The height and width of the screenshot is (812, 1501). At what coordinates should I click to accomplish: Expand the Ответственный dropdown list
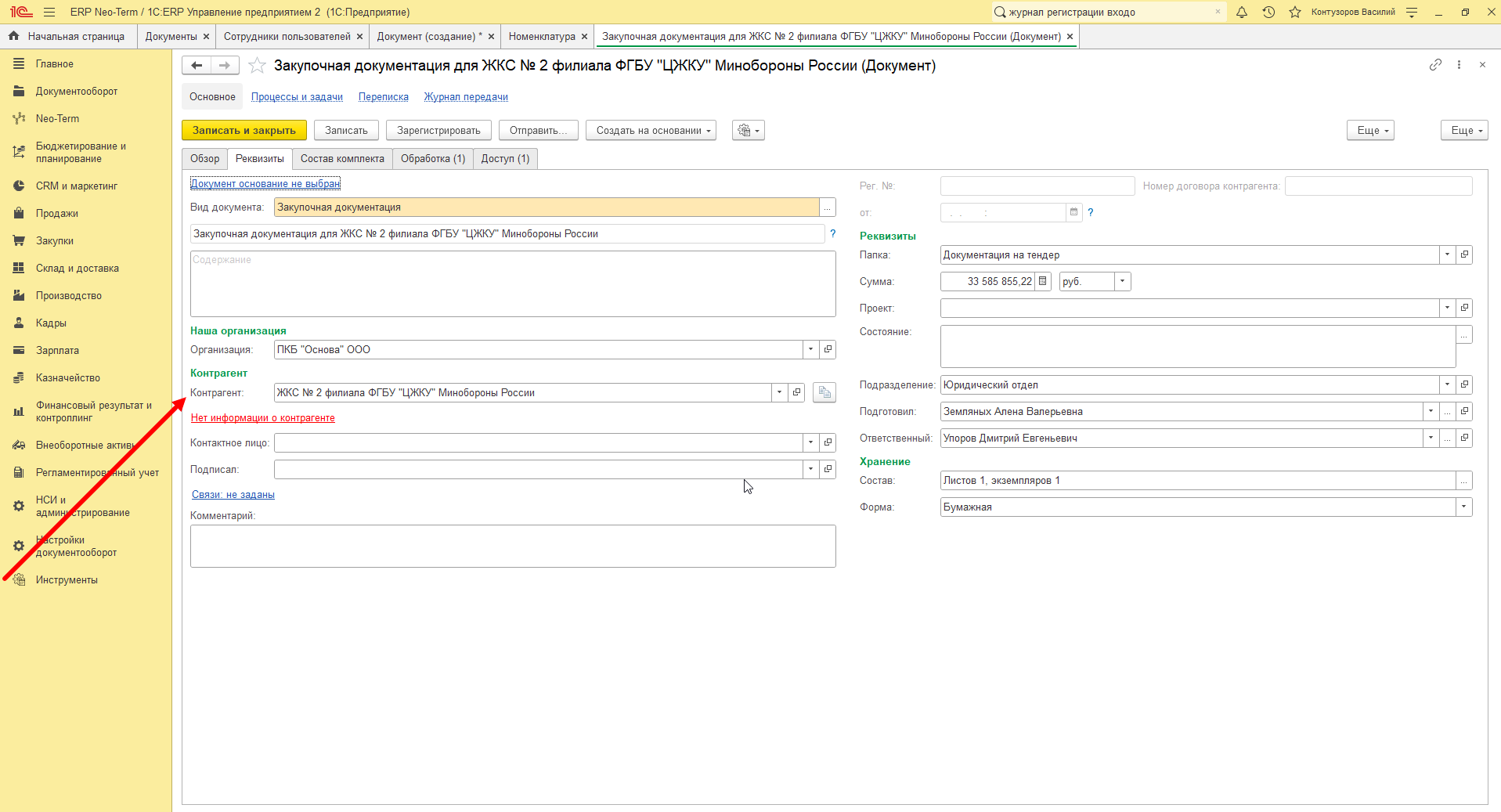[1431, 438]
